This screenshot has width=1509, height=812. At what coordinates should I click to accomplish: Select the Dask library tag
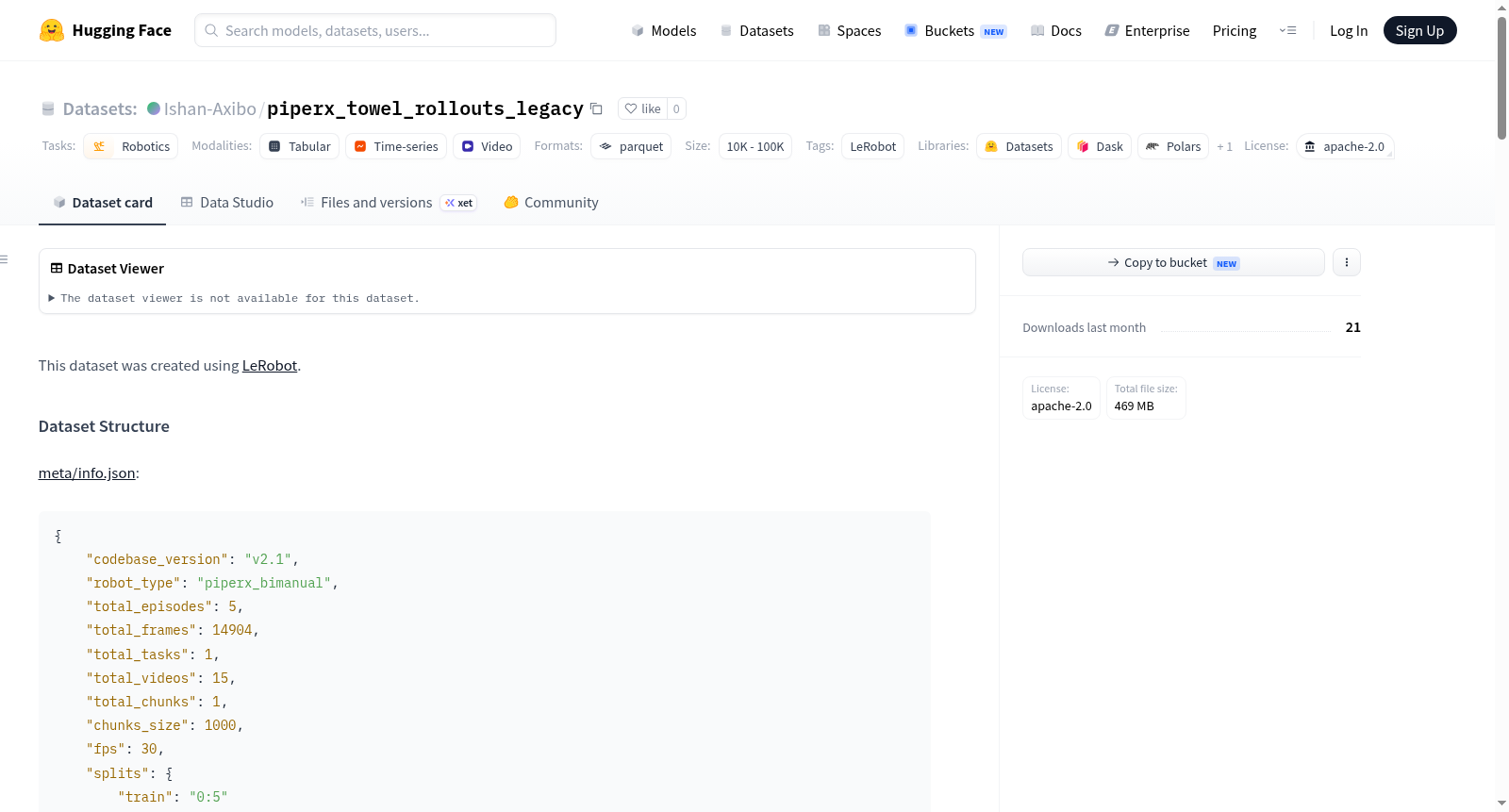pos(1100,146)
